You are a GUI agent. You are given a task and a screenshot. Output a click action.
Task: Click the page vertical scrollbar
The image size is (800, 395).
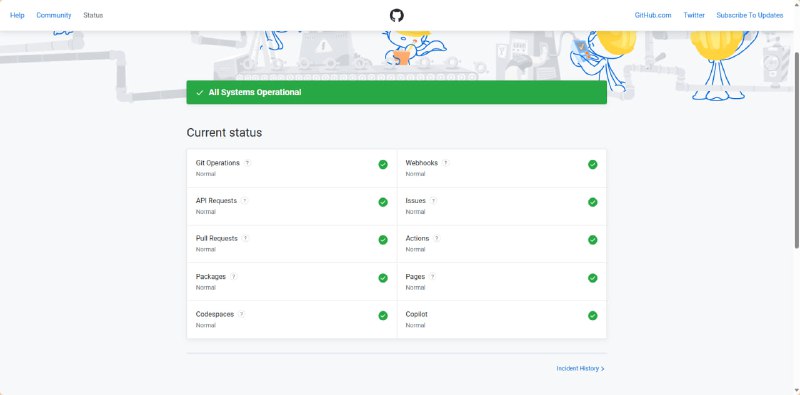point(797,151)
